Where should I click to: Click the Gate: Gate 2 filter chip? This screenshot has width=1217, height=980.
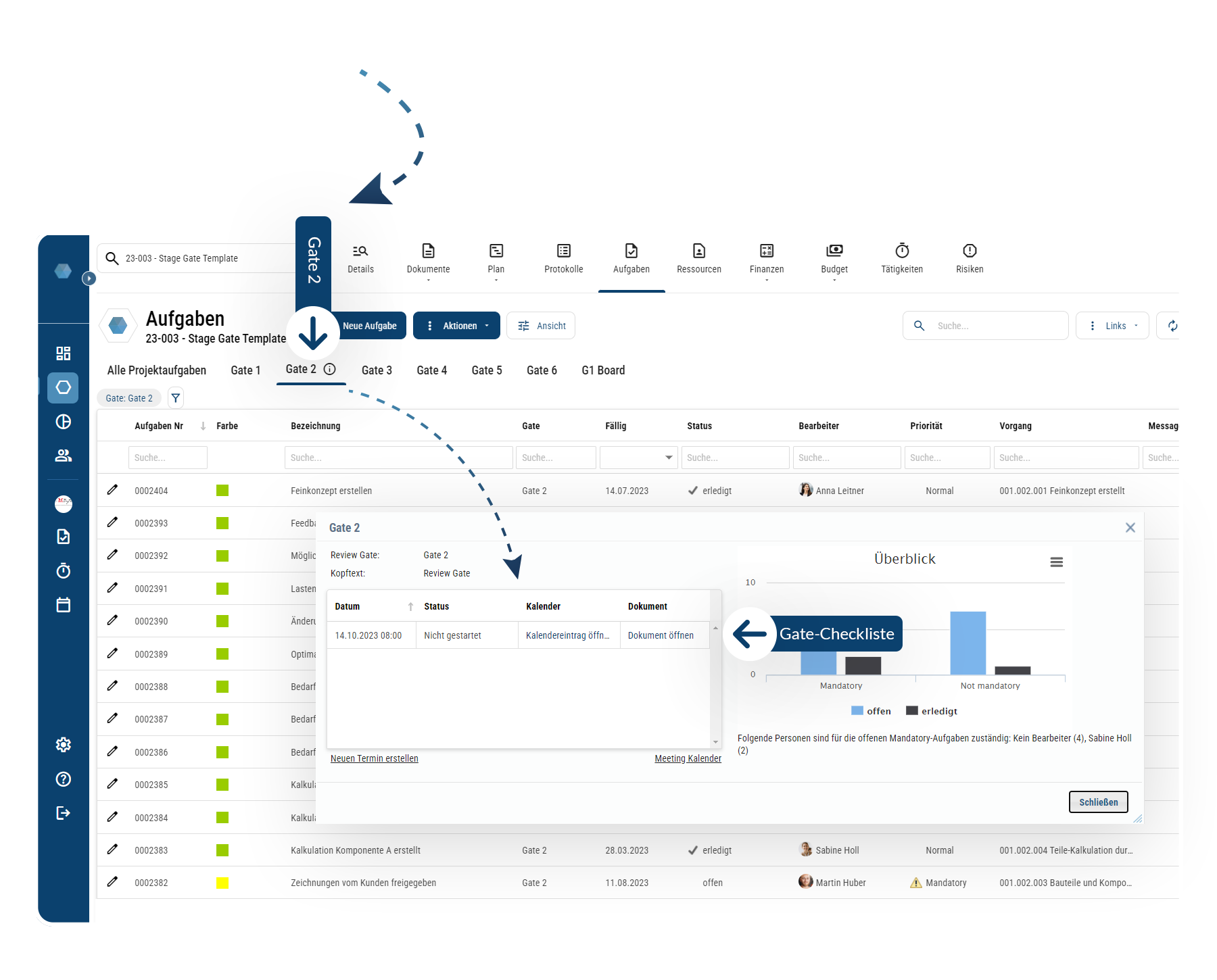coord(129,398)
